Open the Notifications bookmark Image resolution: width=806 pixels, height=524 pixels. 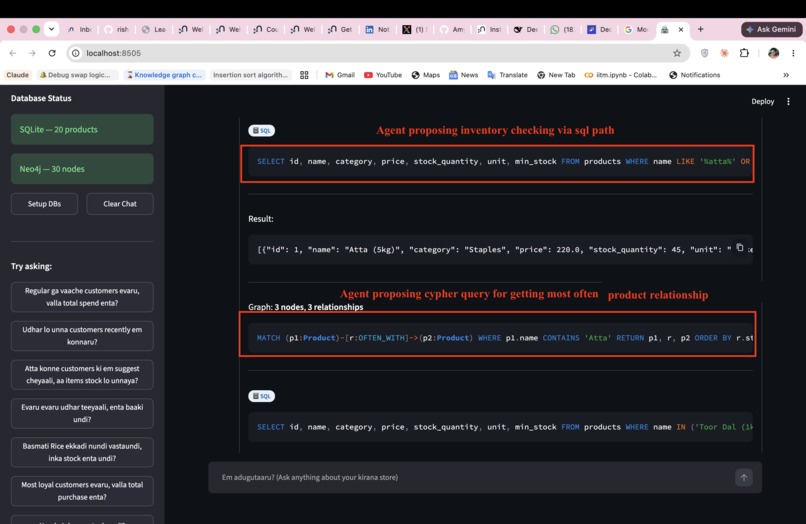694,75
